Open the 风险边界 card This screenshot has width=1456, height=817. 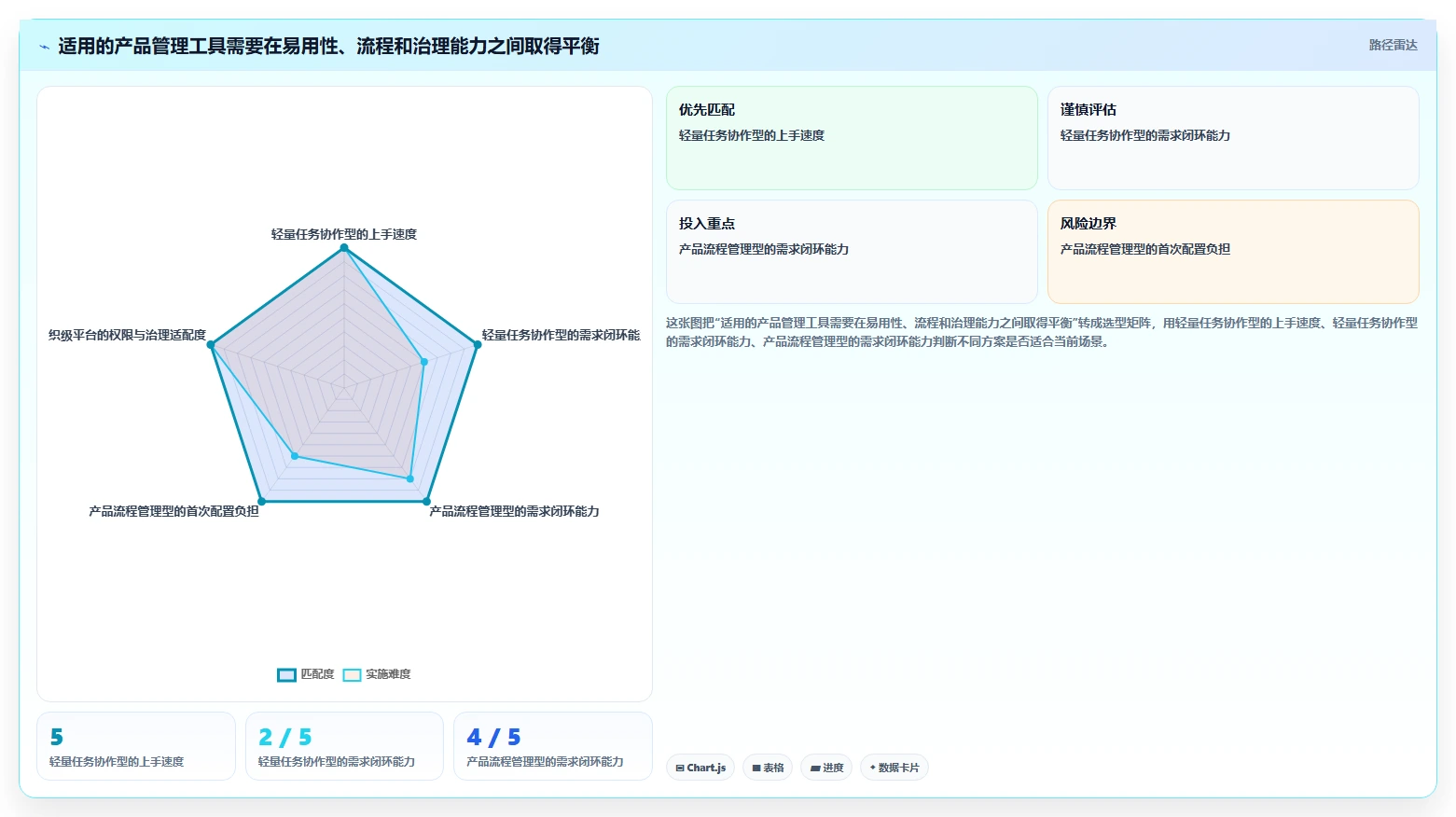(1233, 252)
